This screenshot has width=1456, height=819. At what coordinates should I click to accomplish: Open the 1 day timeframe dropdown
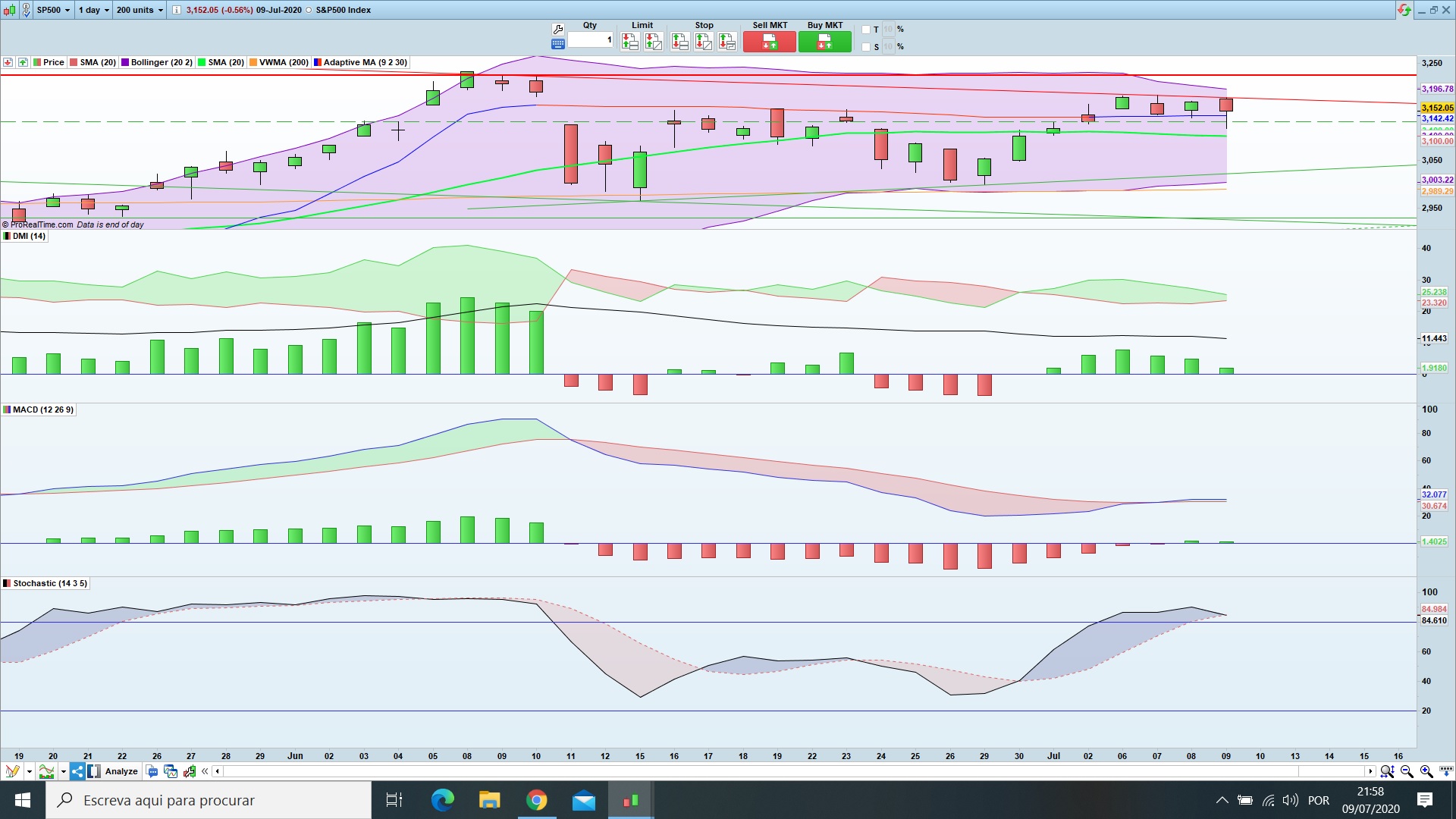[94, 10]
